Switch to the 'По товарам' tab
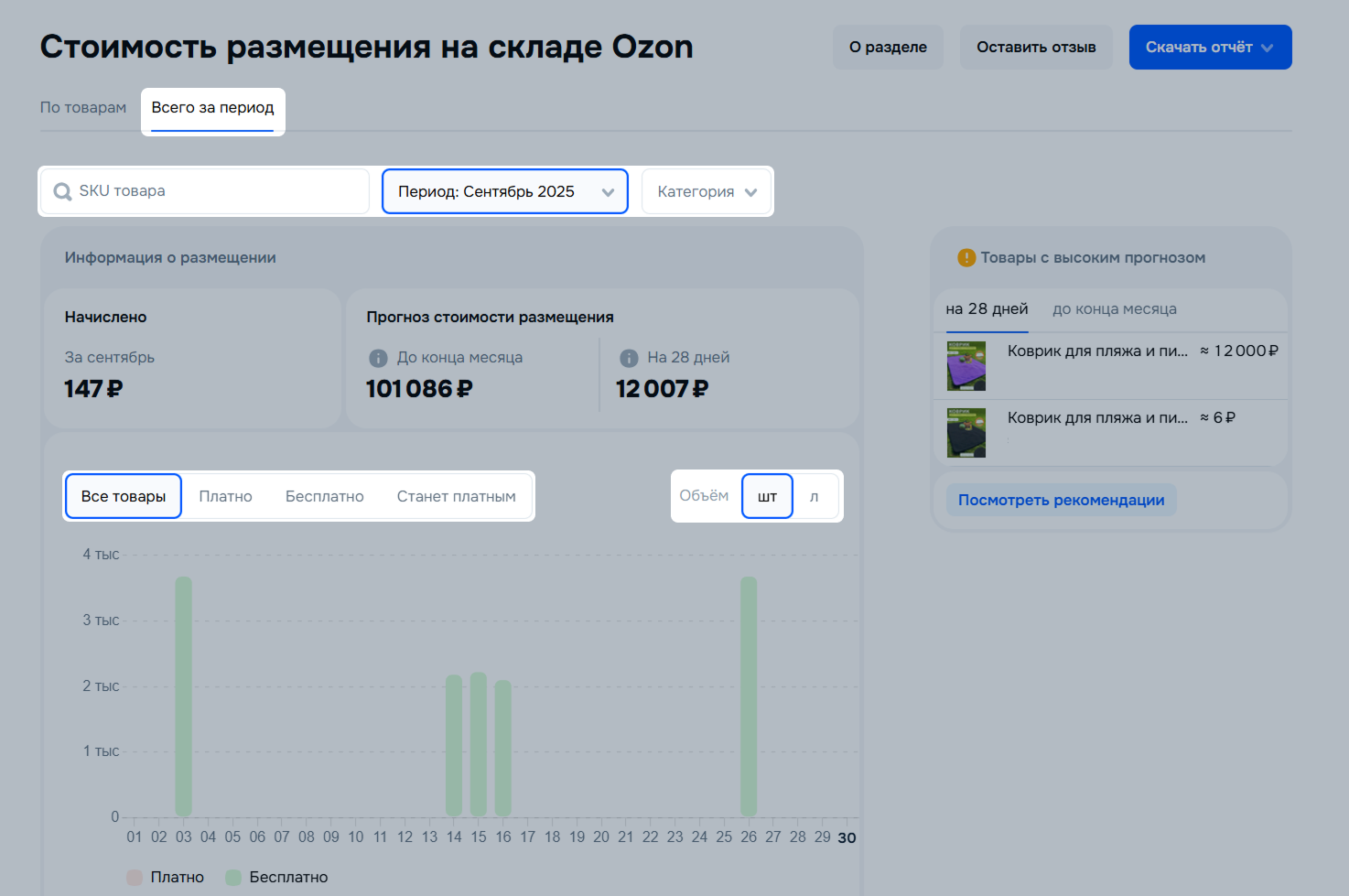 tap(83, 107)
